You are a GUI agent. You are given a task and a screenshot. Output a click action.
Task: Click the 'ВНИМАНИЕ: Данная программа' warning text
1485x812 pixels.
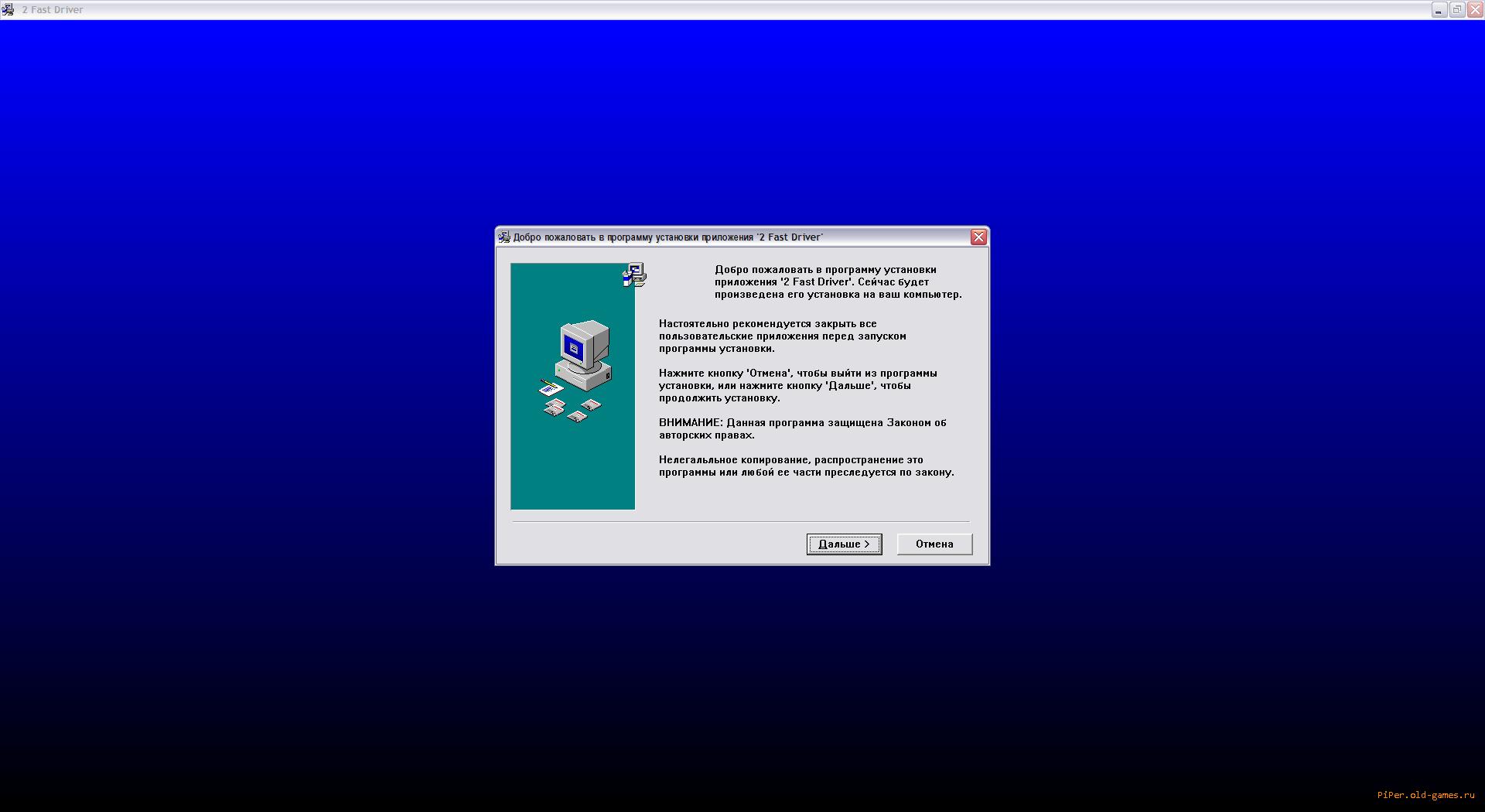coord(802,428)
